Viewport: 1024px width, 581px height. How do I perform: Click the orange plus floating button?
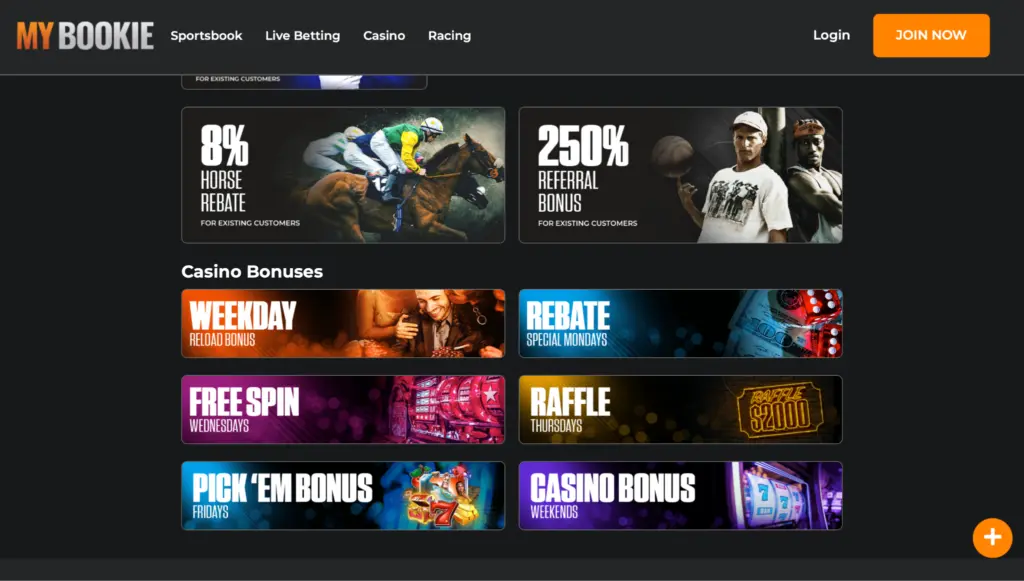tap(992, 537)
